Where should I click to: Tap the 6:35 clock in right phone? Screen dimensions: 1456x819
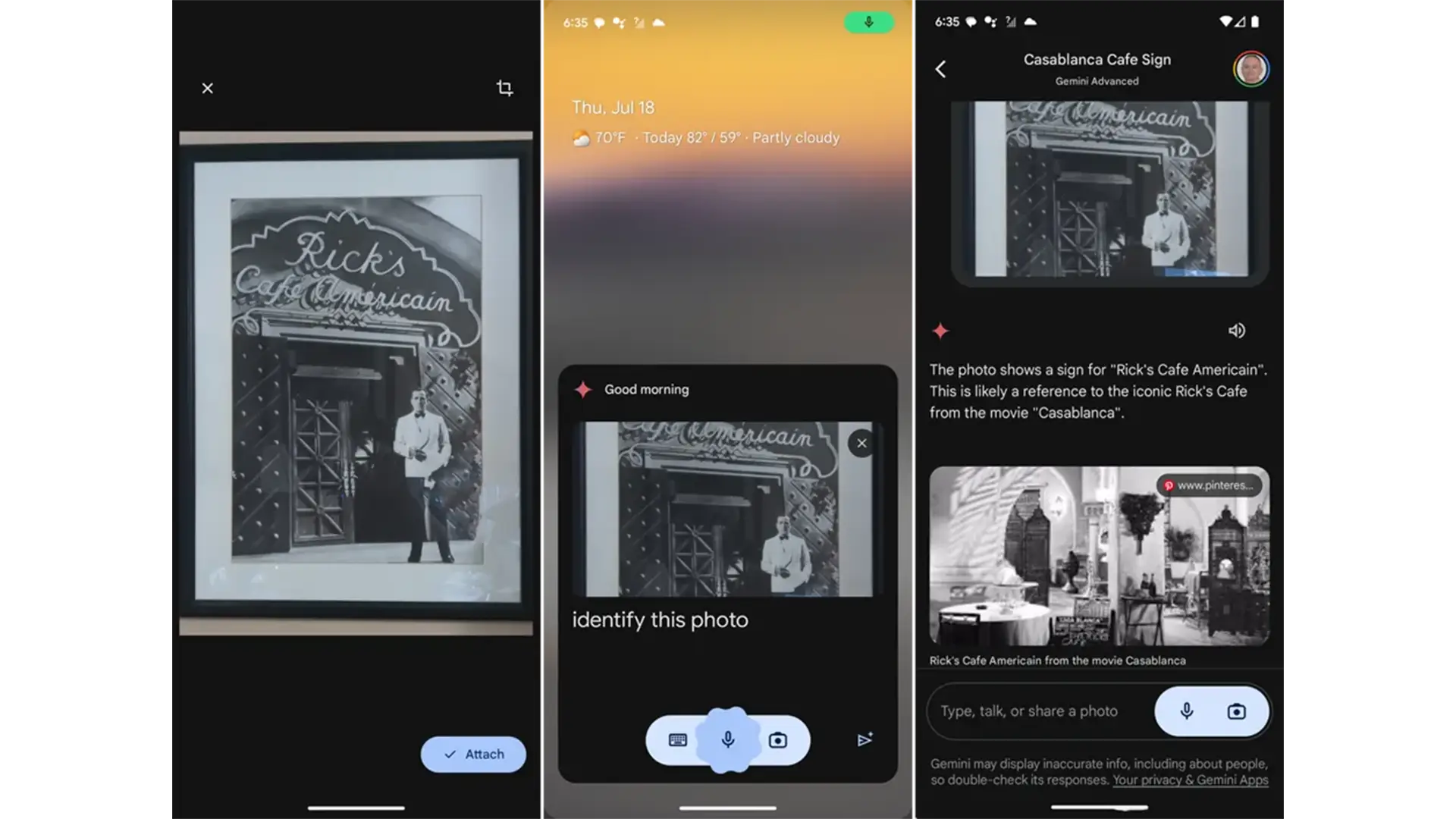947,22
